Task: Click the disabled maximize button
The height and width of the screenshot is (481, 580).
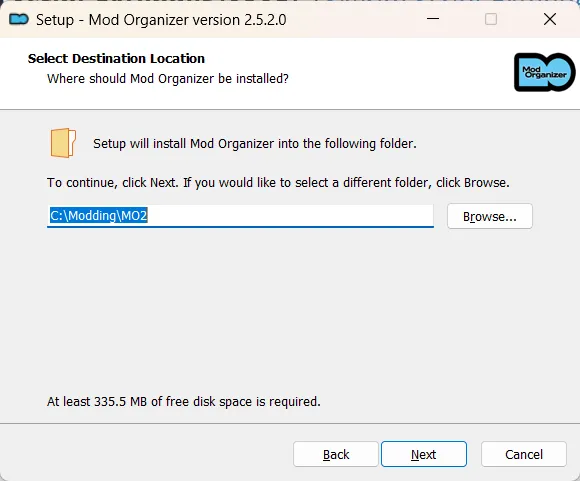Action: 491,19
